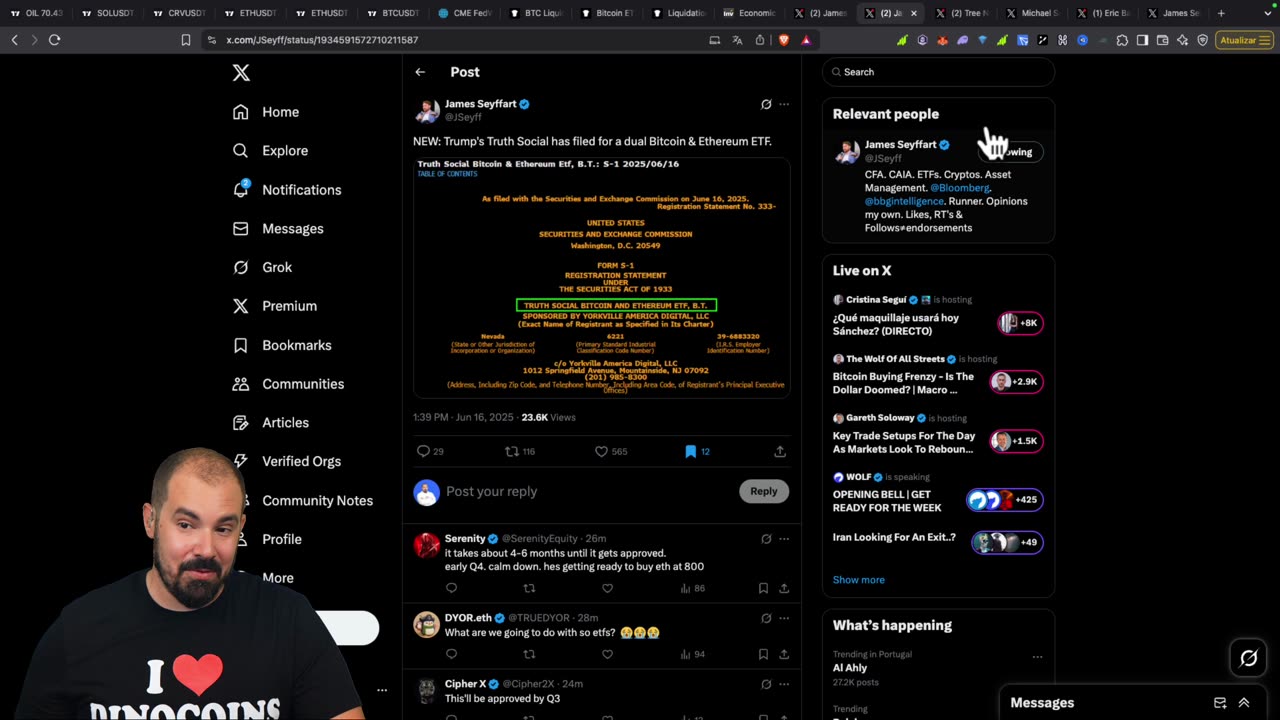Viewport: 1280px width, 720px height.
Task: Reload the page
Action: (x=54, y=40)
